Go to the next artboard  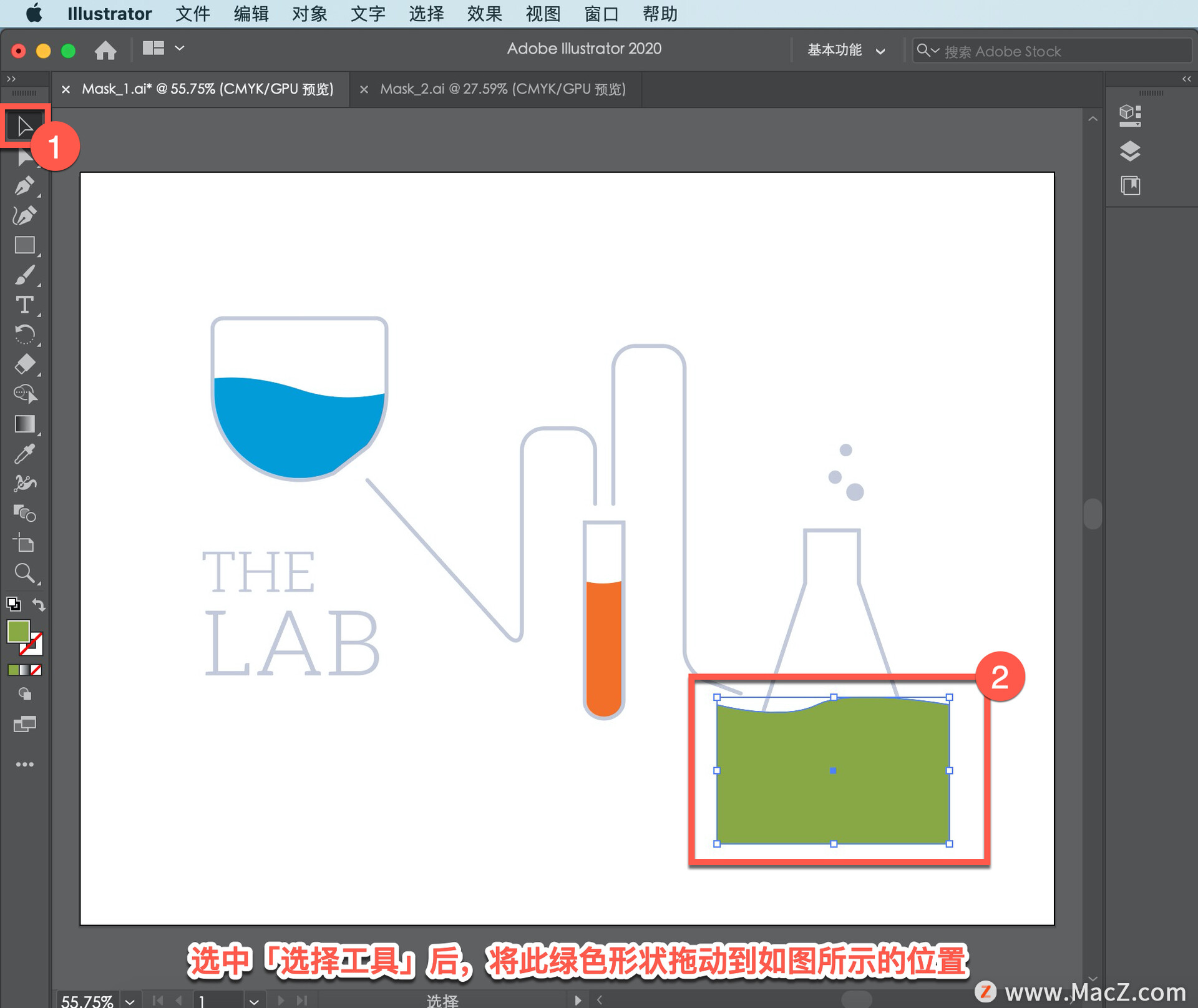[x=281, y=1001]
